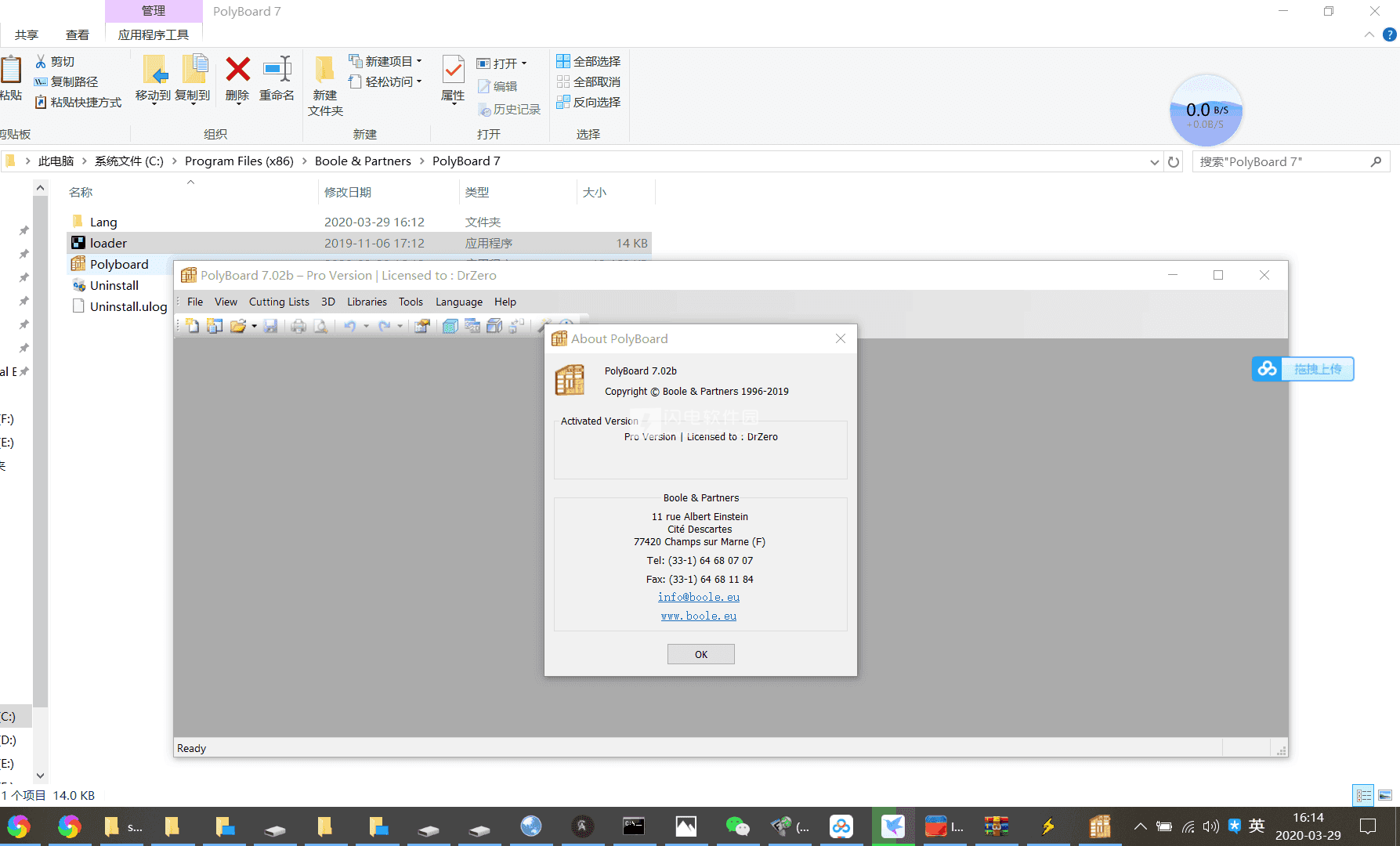The width and height of the screenshot is (1400, 846).
Task: Click the search PolyBoard 7 input field
Action: (1290, 161)
